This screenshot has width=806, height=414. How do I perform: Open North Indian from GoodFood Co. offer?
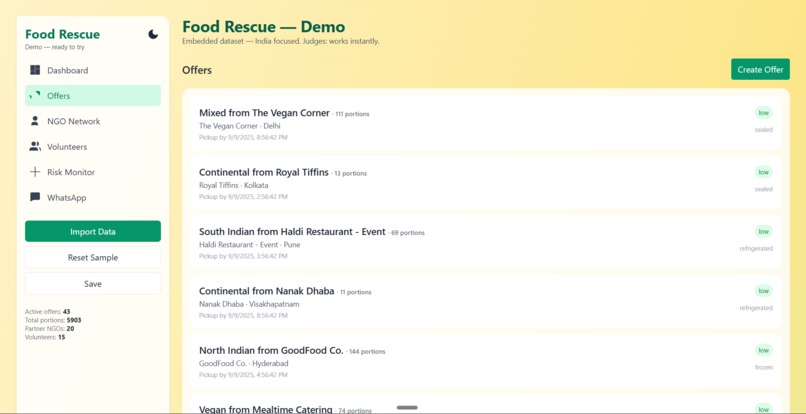[x=485, y=362]
